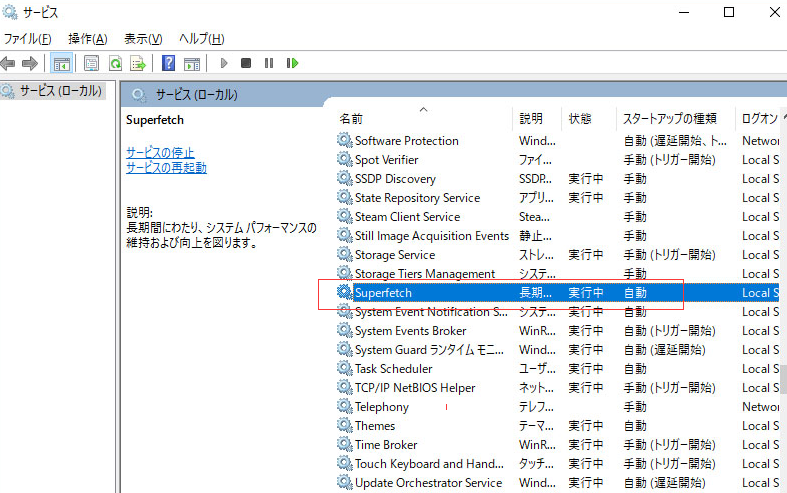The height and width of the screenshot is (493, 787).
Task: Click the gear icon of System Events Broker
Action: [x=345, y=330]
